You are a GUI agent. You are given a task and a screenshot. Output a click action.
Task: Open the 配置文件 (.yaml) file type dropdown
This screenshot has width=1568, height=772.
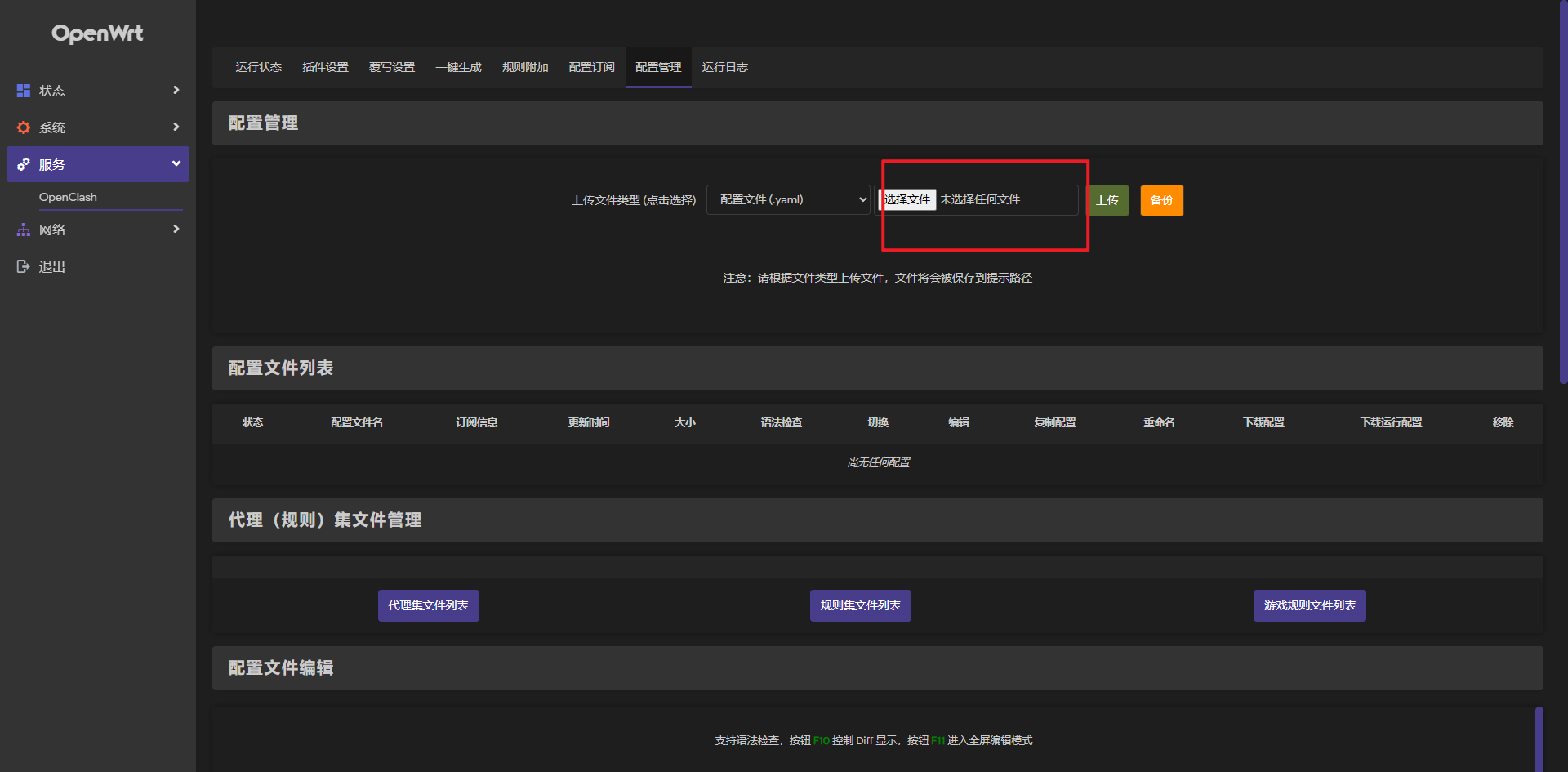click(x=787, y=199)
